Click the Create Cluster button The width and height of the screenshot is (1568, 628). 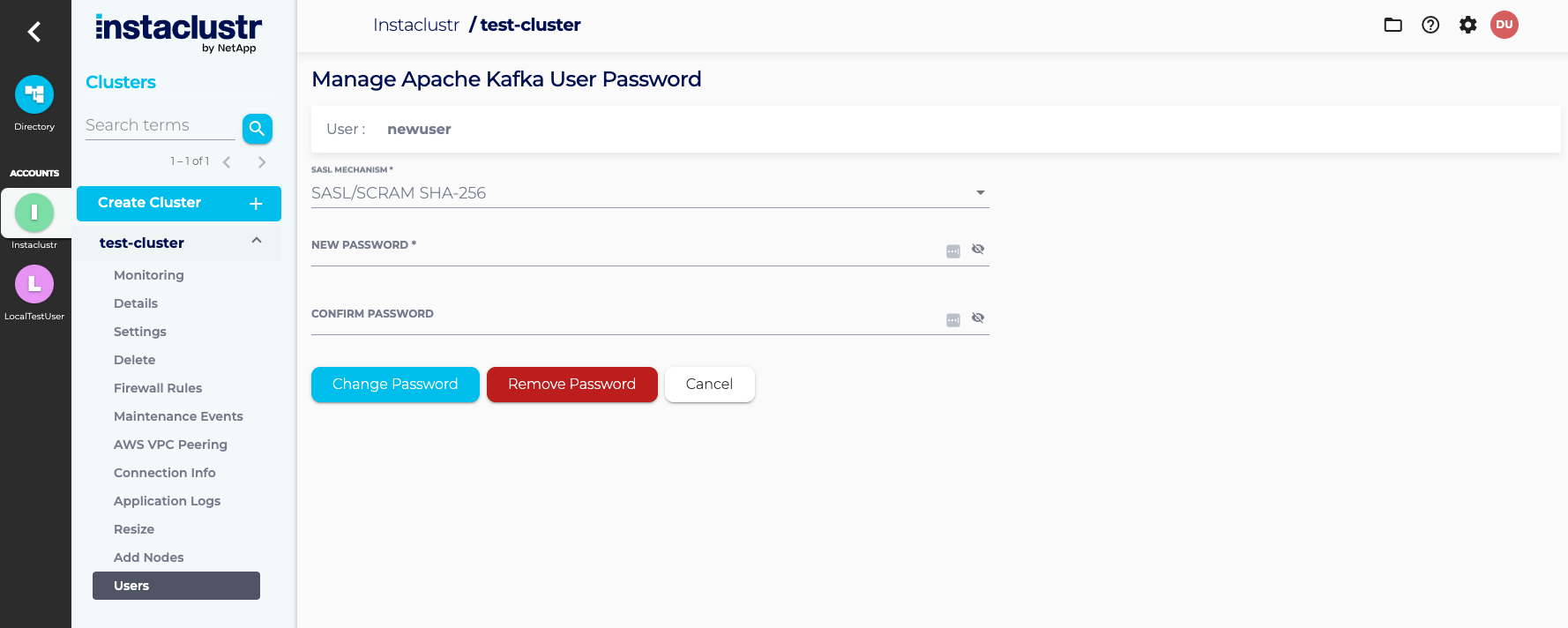[x=178, y=203]
